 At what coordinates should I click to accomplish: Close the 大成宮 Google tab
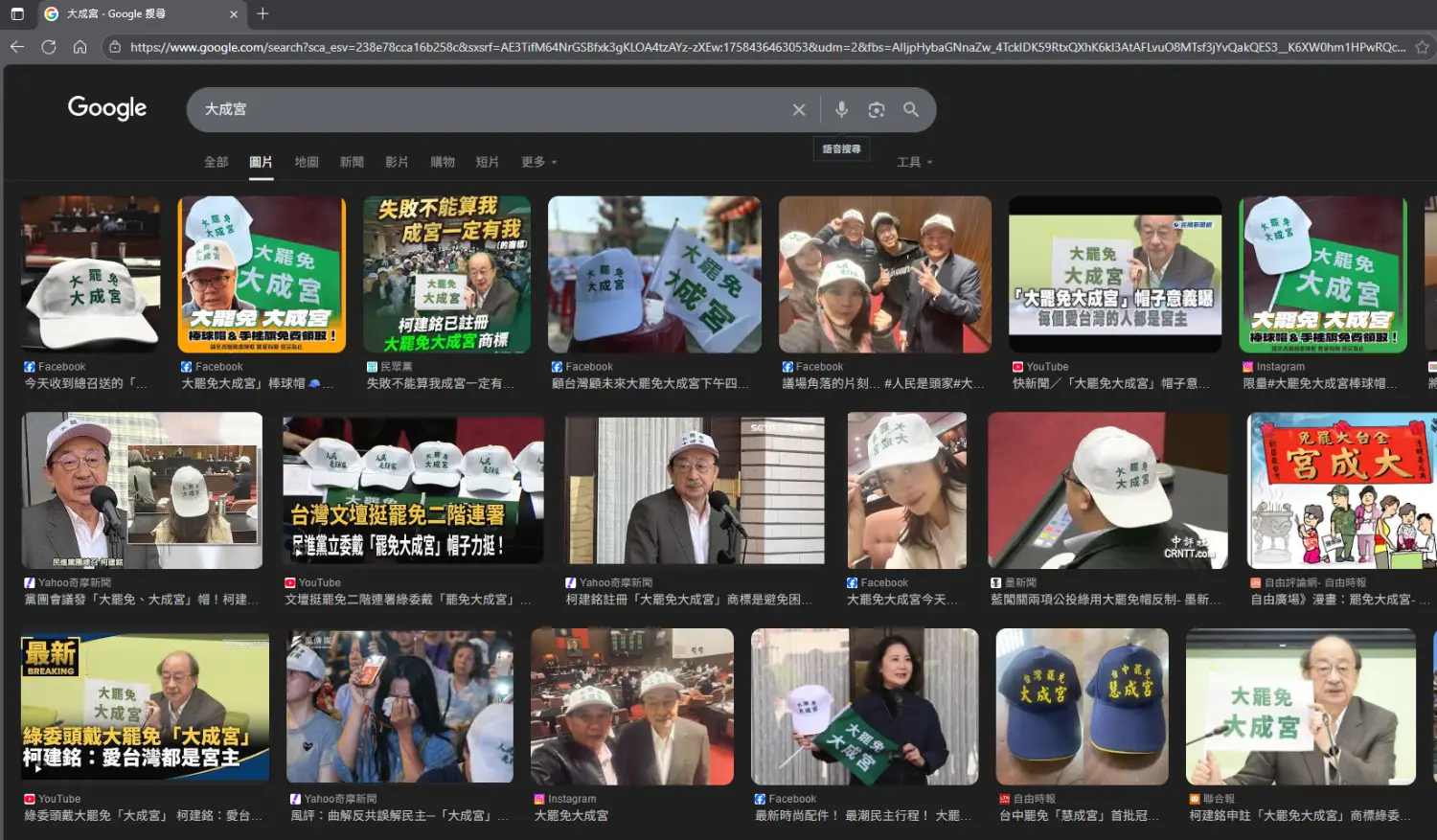coord(234,14)
